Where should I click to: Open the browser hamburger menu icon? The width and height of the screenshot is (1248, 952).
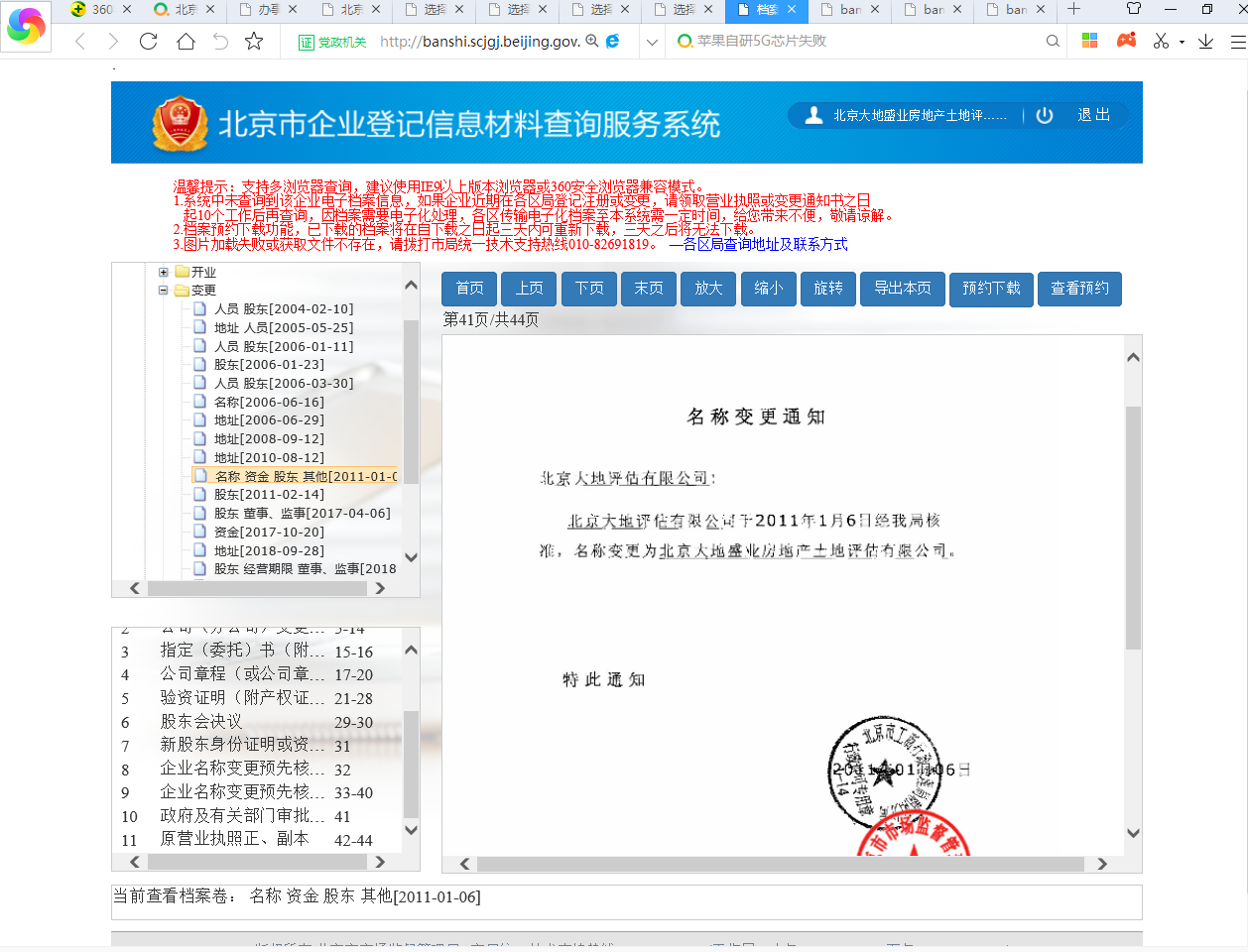[1237, 42]
